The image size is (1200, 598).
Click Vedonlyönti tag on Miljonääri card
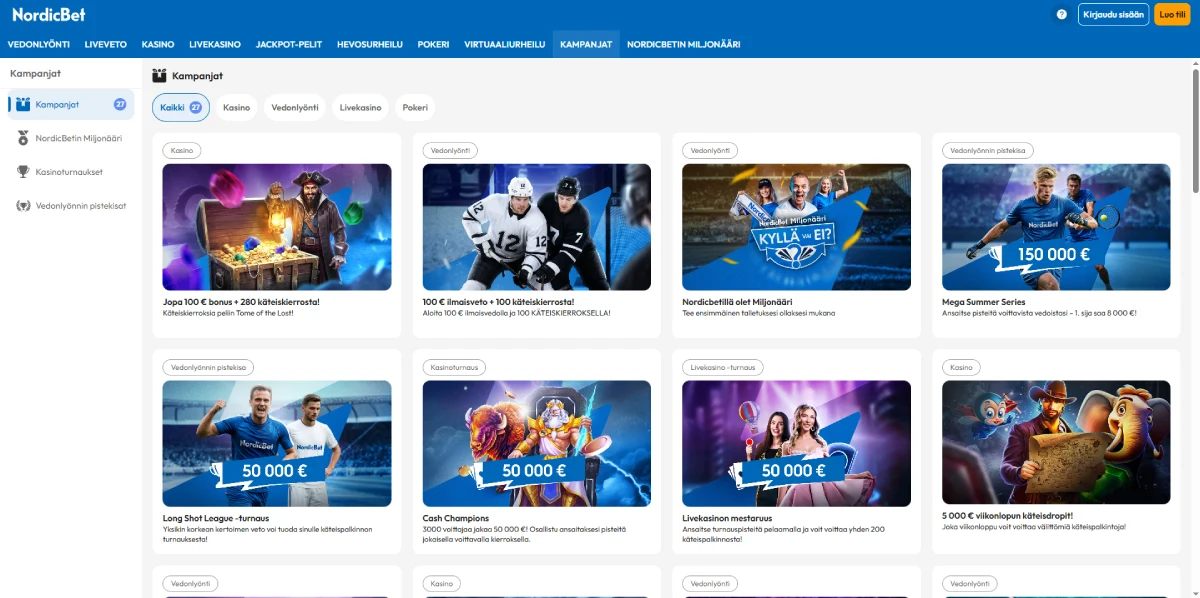click(x=710, y=150)
